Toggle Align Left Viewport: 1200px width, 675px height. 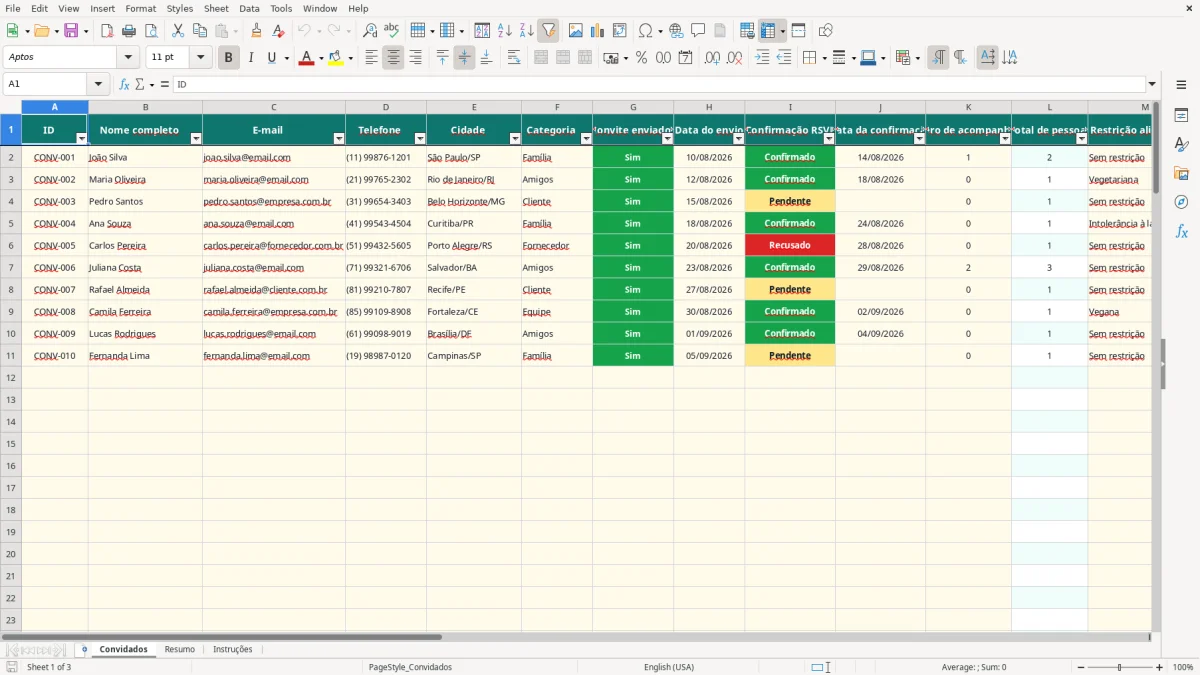pyautogui.click(x=371, y=58)
